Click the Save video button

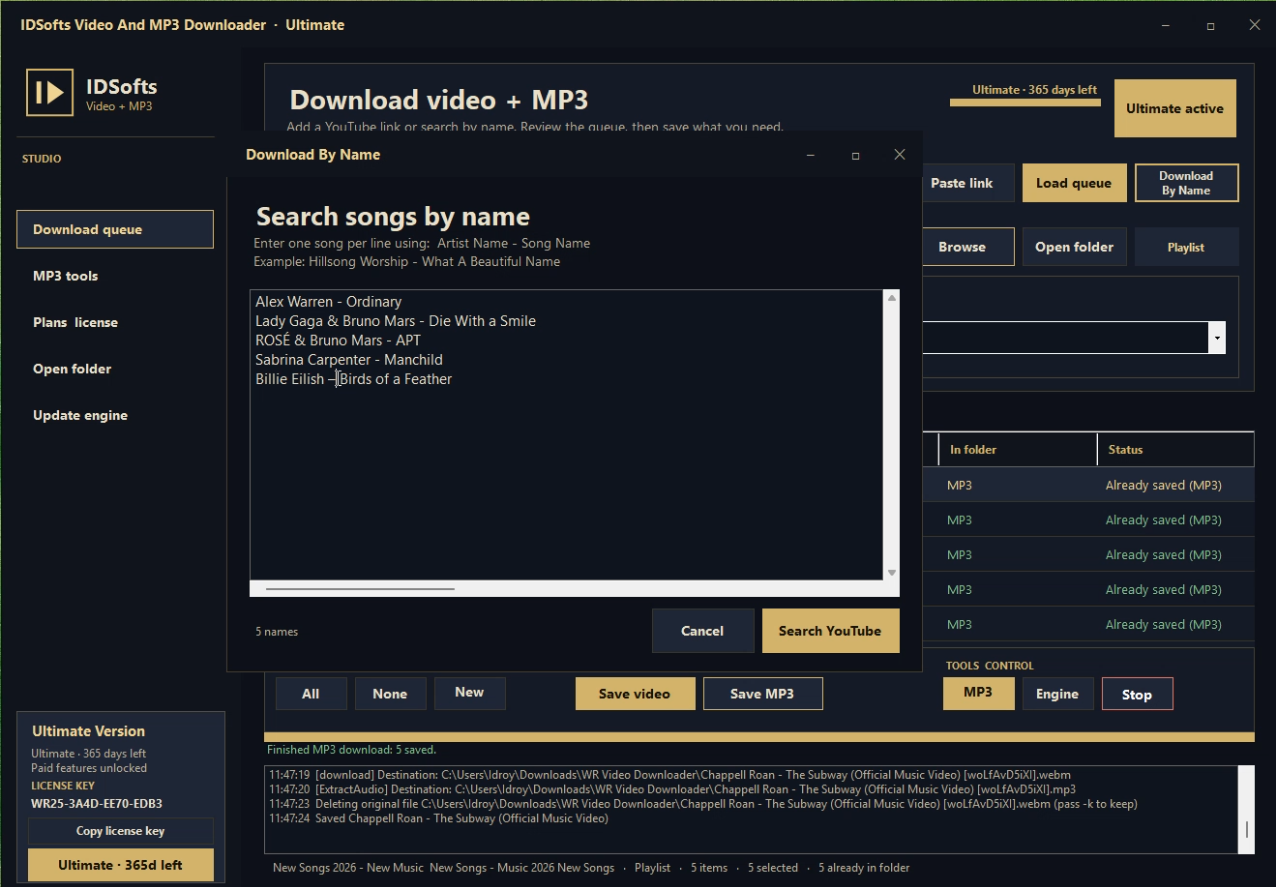pos(635,694)
